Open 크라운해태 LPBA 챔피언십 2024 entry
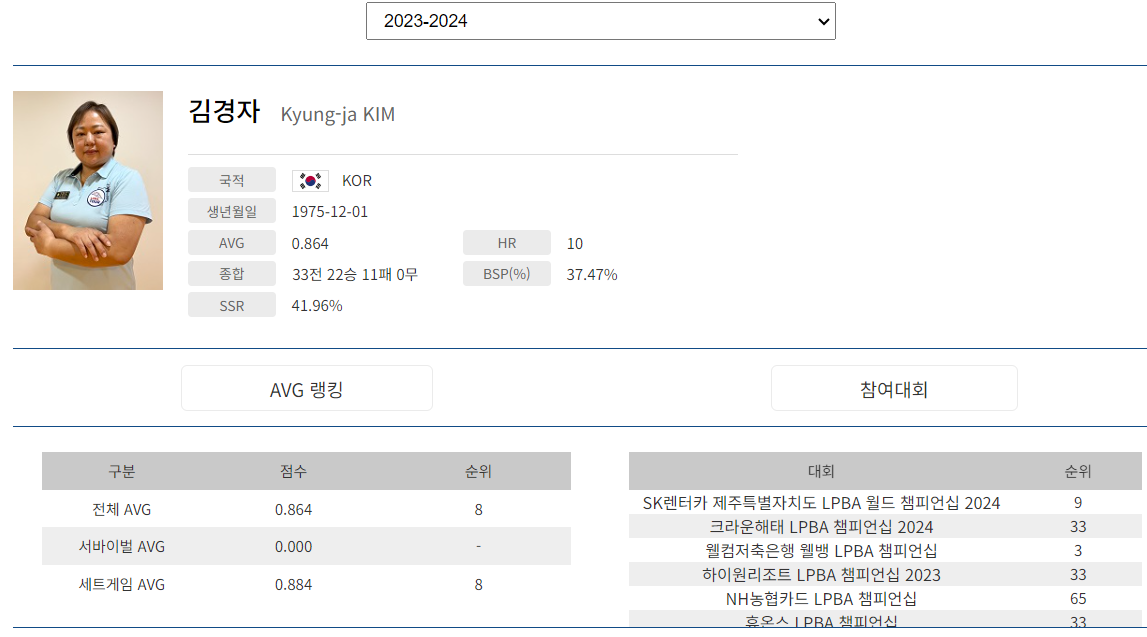The width and height of the screenshot is (1147, 637). pos(823,527)
